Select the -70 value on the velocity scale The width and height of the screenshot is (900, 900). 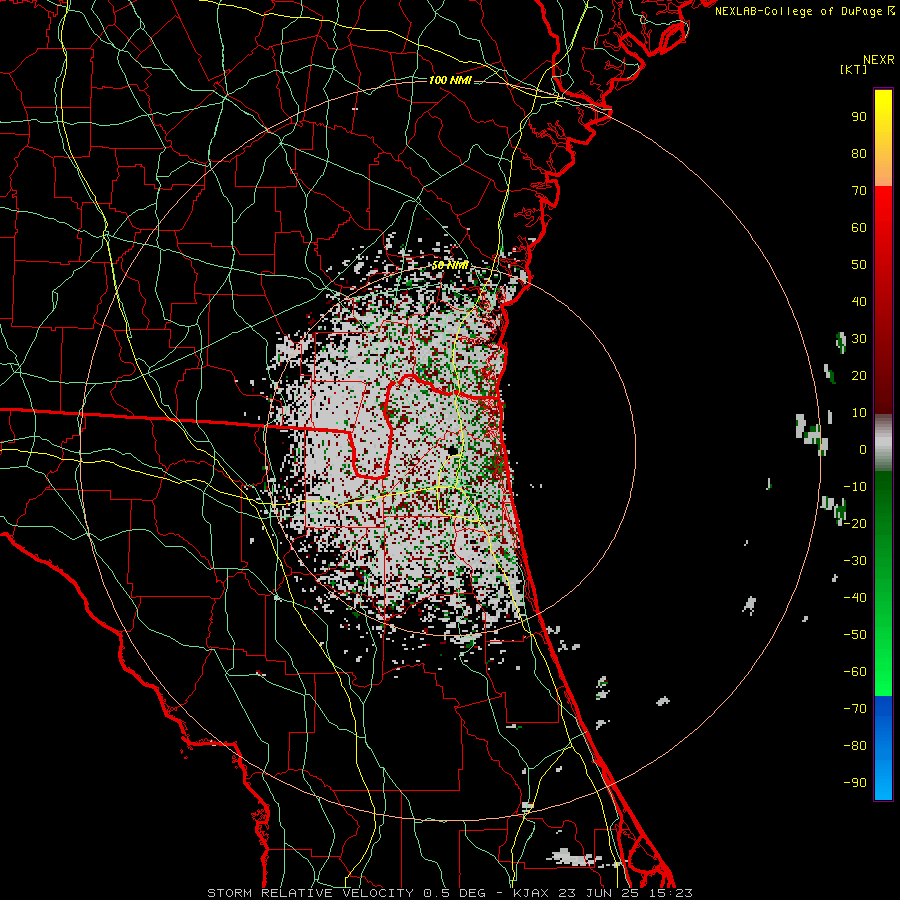point(855,709)
